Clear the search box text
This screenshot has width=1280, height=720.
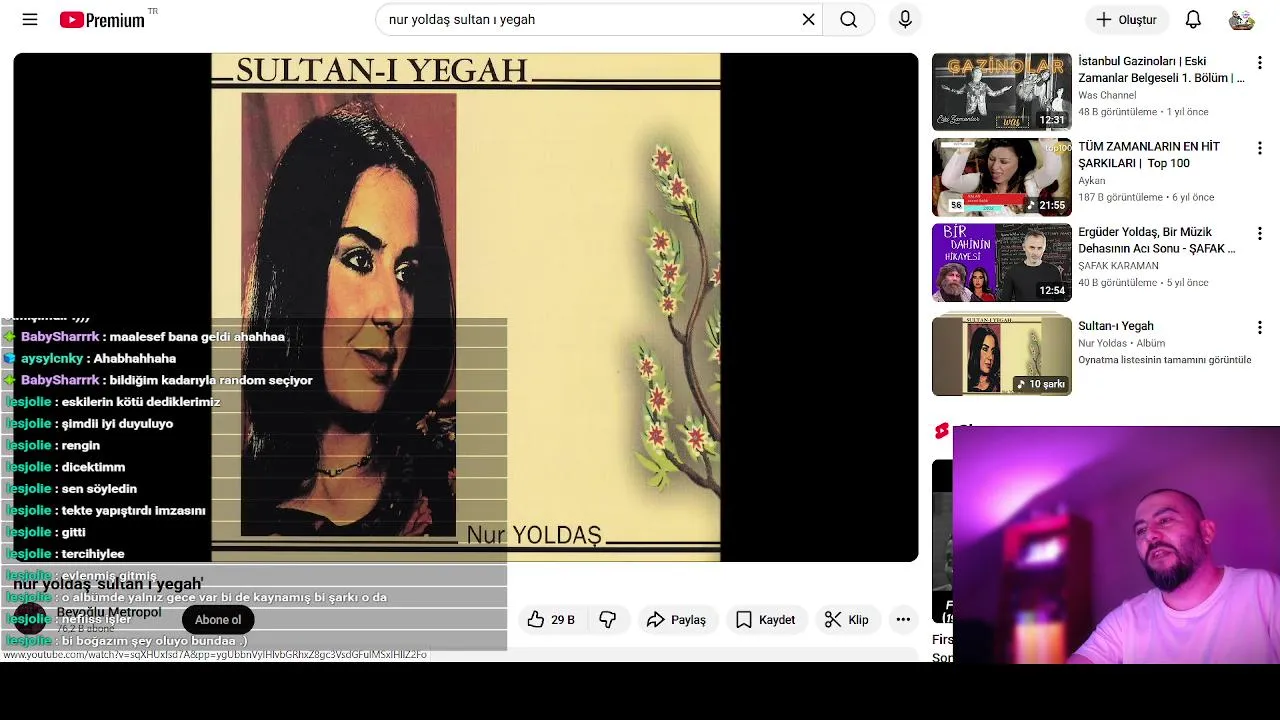coord(808,19)
